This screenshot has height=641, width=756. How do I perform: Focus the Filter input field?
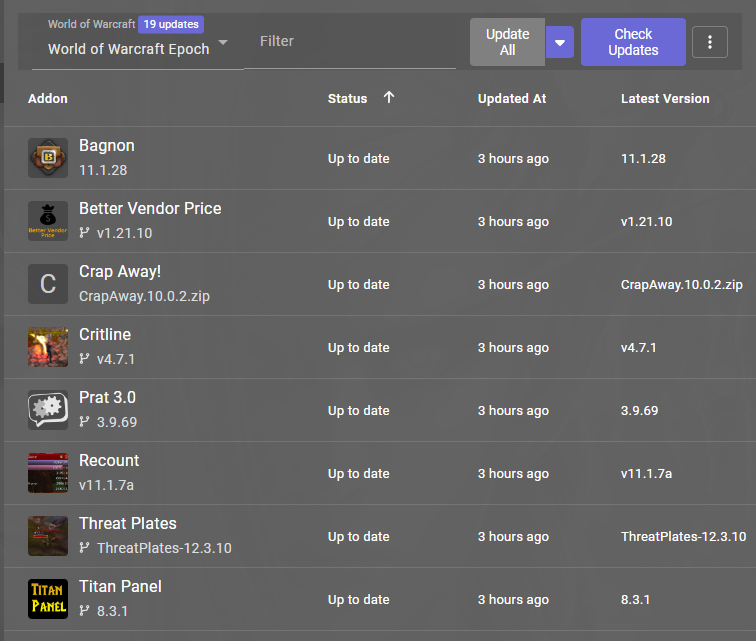click(350, 41)
